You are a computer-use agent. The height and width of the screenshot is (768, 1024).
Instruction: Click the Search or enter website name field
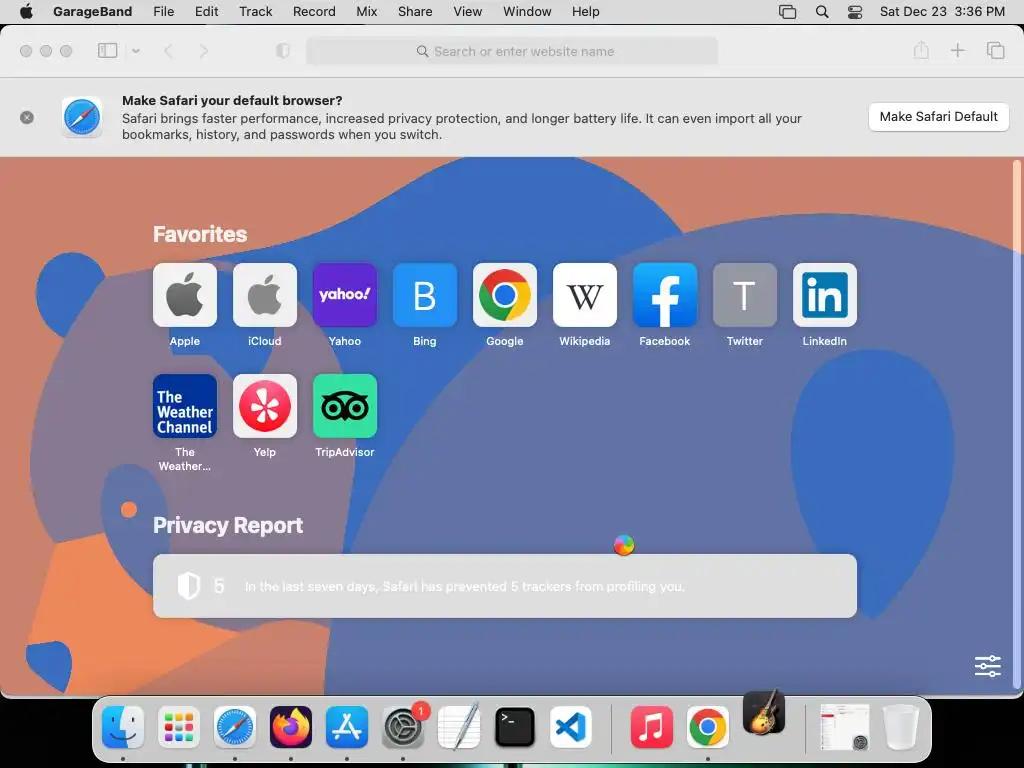pos(513,51)
